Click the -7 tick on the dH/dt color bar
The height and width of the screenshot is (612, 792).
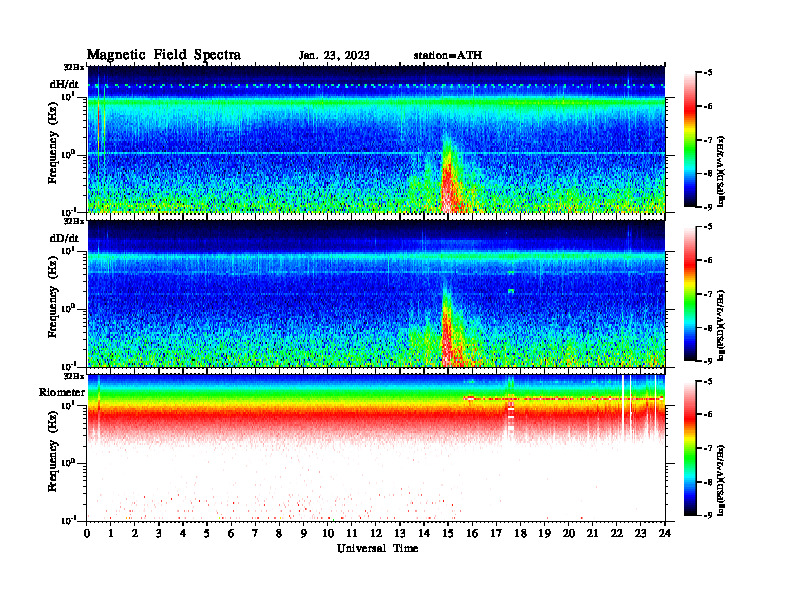tap(708, 140)
